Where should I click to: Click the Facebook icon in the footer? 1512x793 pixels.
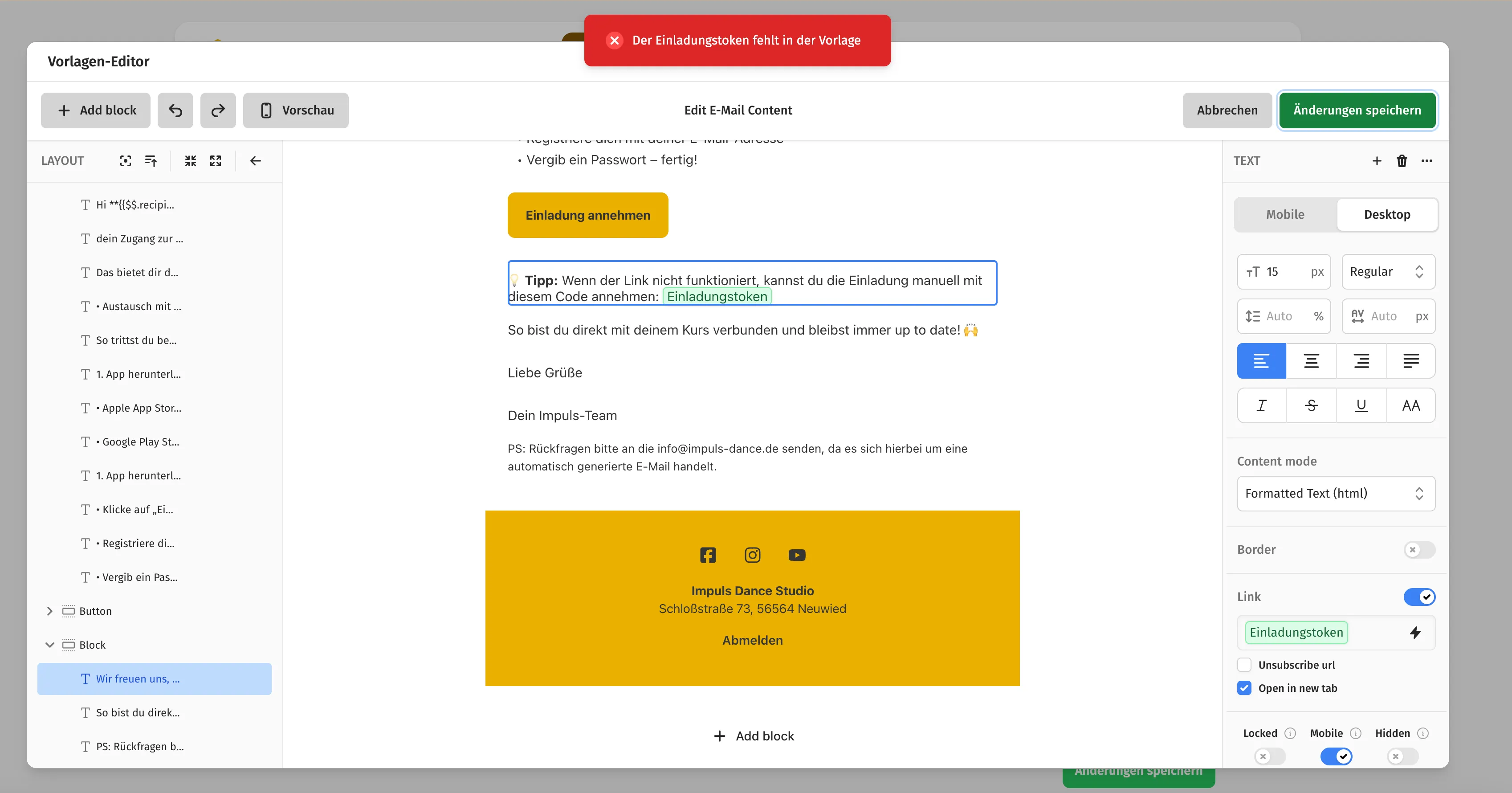708,555
